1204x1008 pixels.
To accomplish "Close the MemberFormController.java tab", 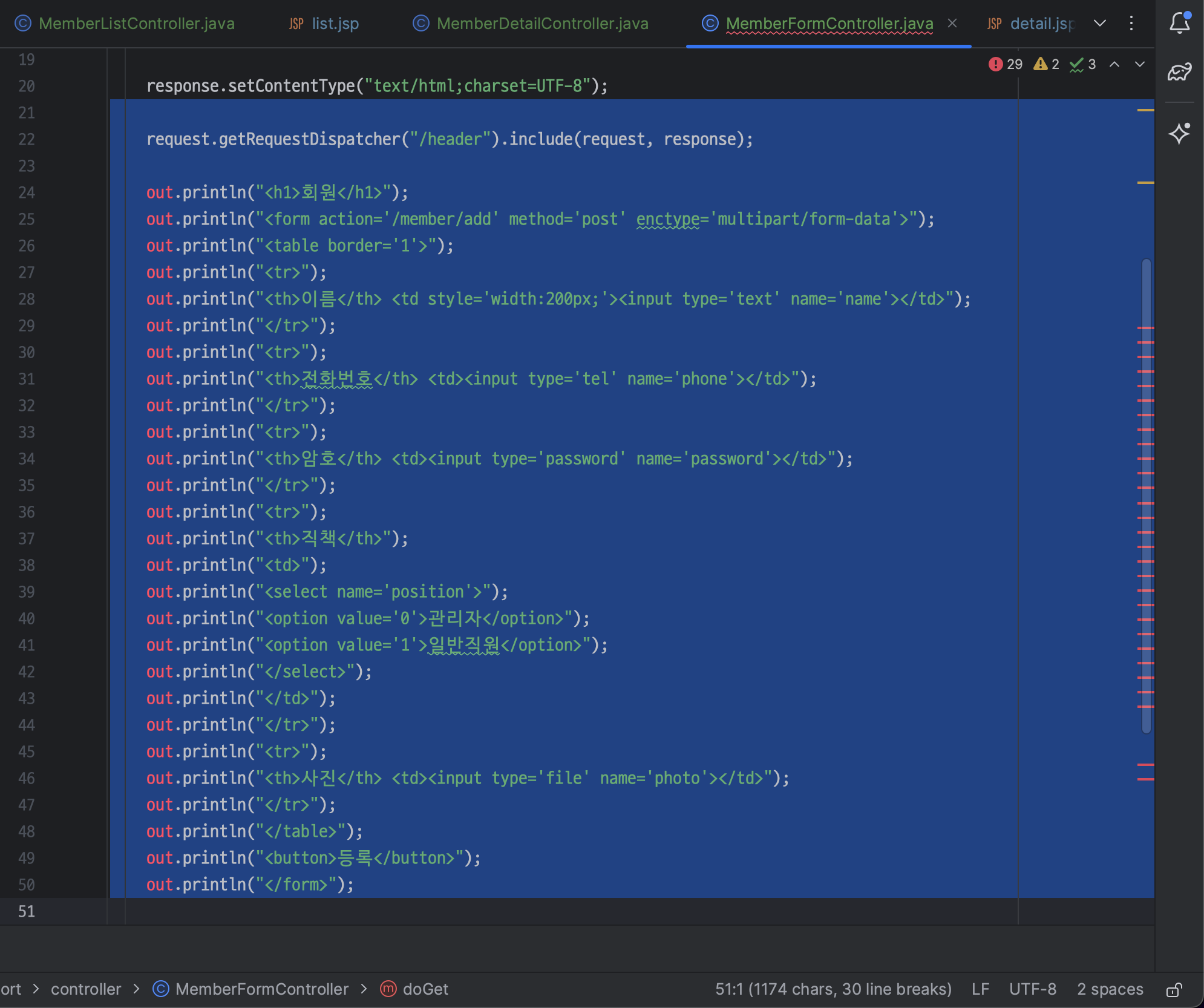I will tap(952, 23).
